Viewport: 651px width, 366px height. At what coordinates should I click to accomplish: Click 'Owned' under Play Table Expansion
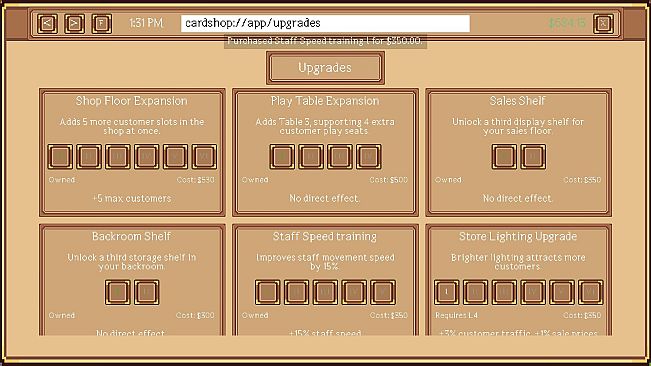click(255, 180)
